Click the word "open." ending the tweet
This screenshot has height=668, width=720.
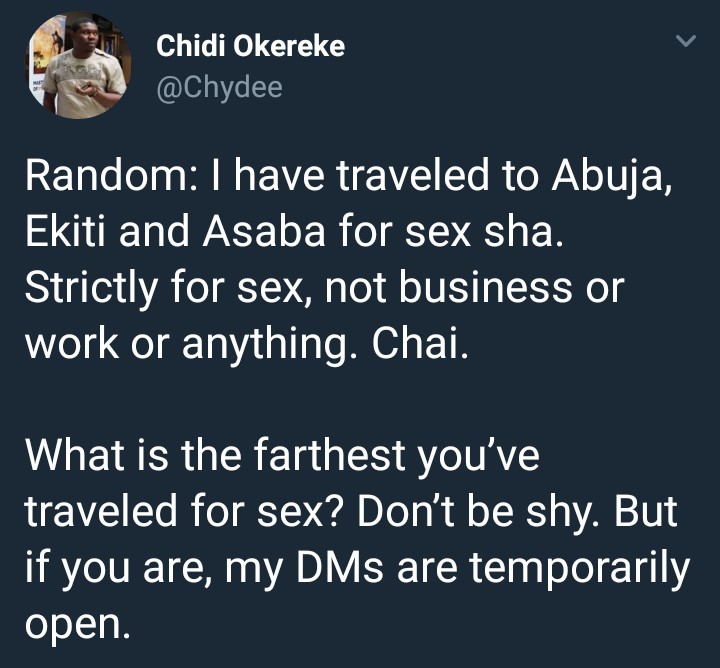click(x=78, y=625)
